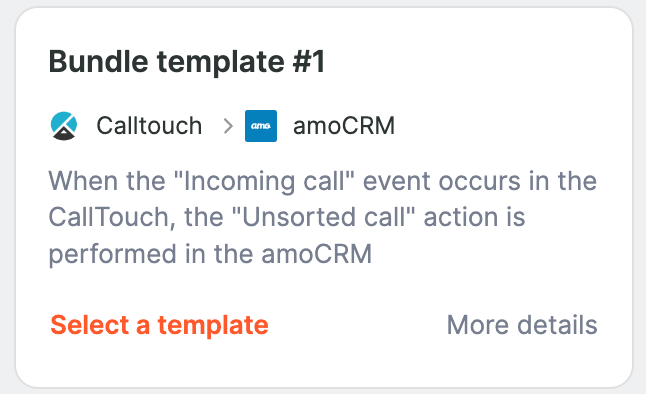Choose the orange Select a template link

[159, 325]
